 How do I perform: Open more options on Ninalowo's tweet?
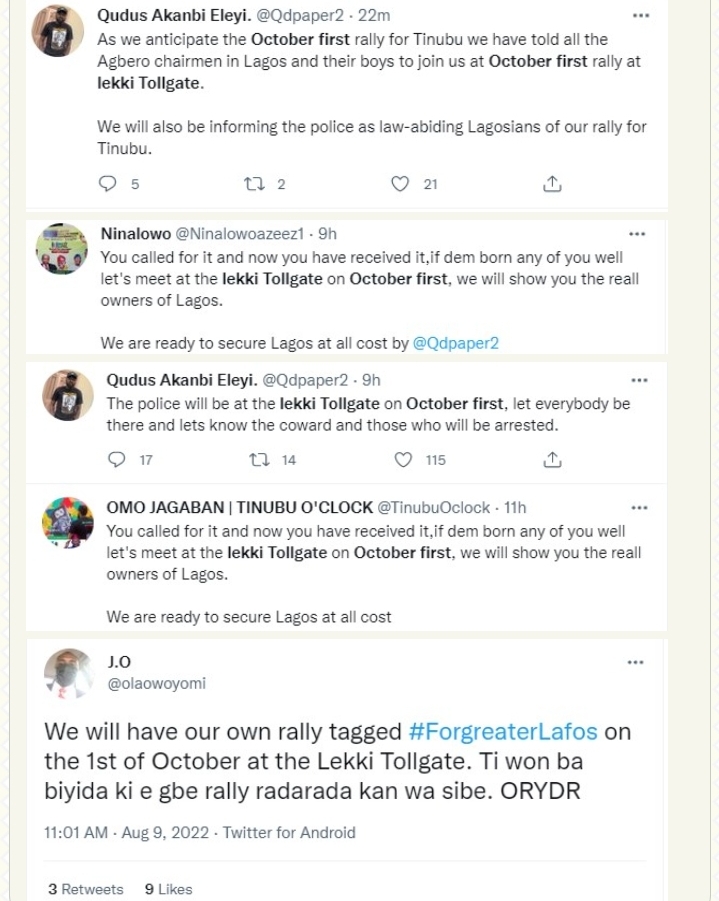click(637, 234)
